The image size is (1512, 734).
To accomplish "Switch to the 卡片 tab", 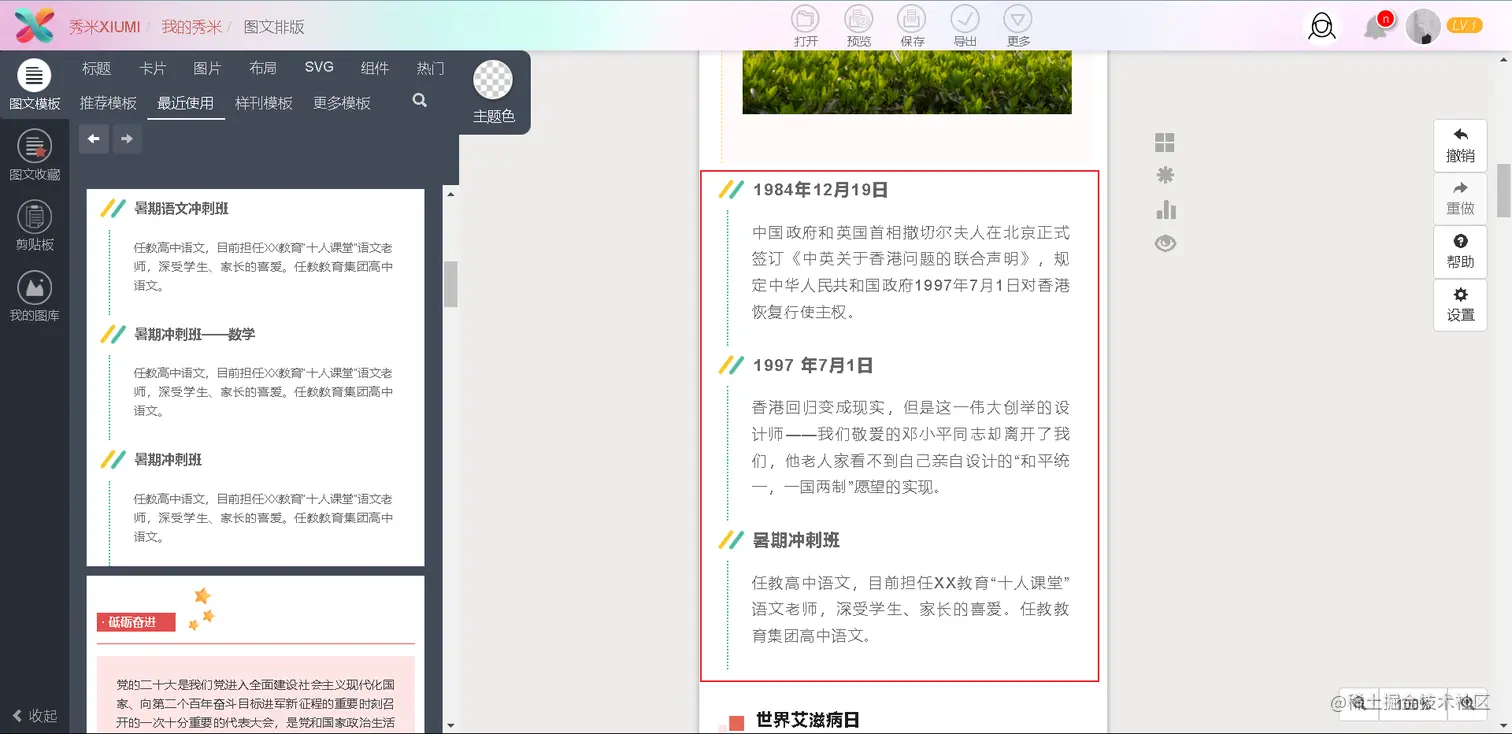I will coord(152,68).
